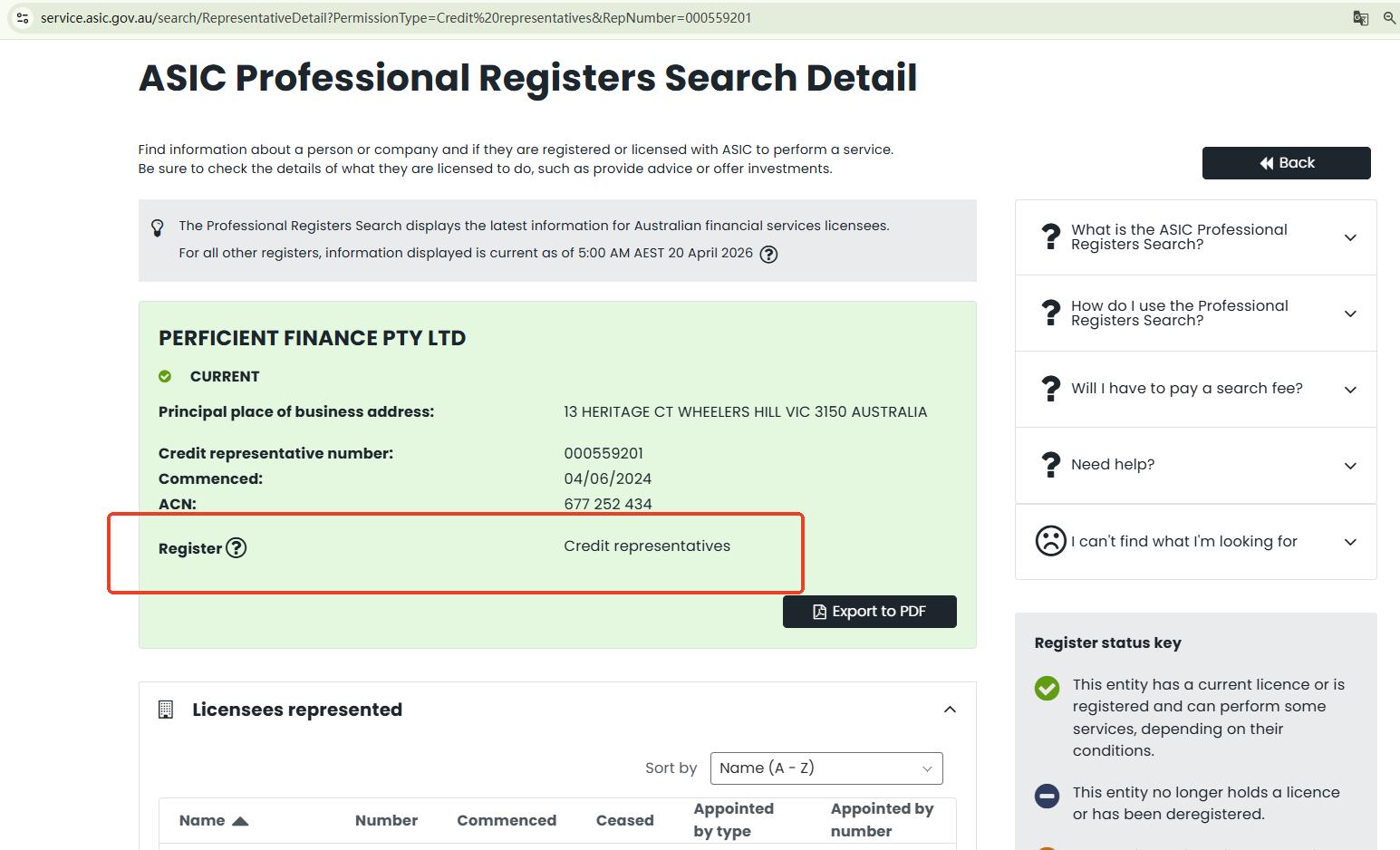Sort table by Number column header
Viewport: 1400px width, 850px height.
[386, 820]
